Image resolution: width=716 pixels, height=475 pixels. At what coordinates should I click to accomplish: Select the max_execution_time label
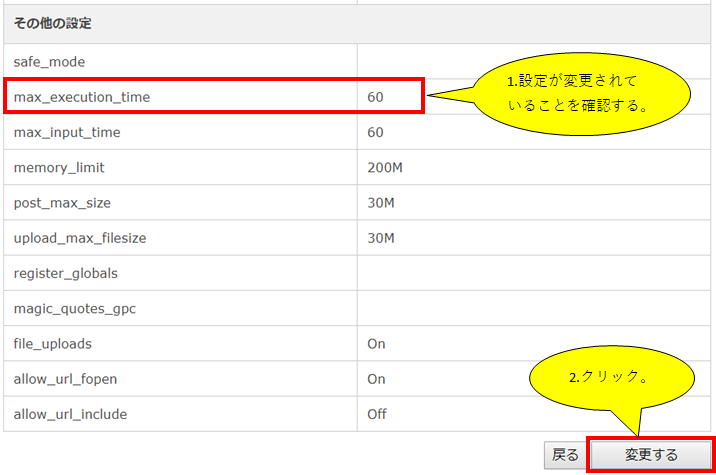coord(82,97)
